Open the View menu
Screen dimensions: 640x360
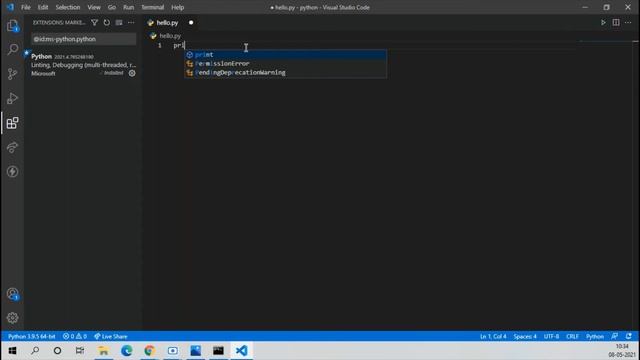[94, 7]
